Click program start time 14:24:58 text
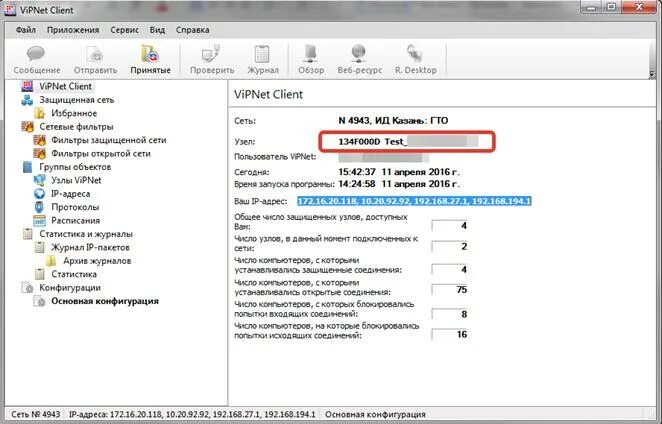662x424 pixels. click(x=357, y=184)
